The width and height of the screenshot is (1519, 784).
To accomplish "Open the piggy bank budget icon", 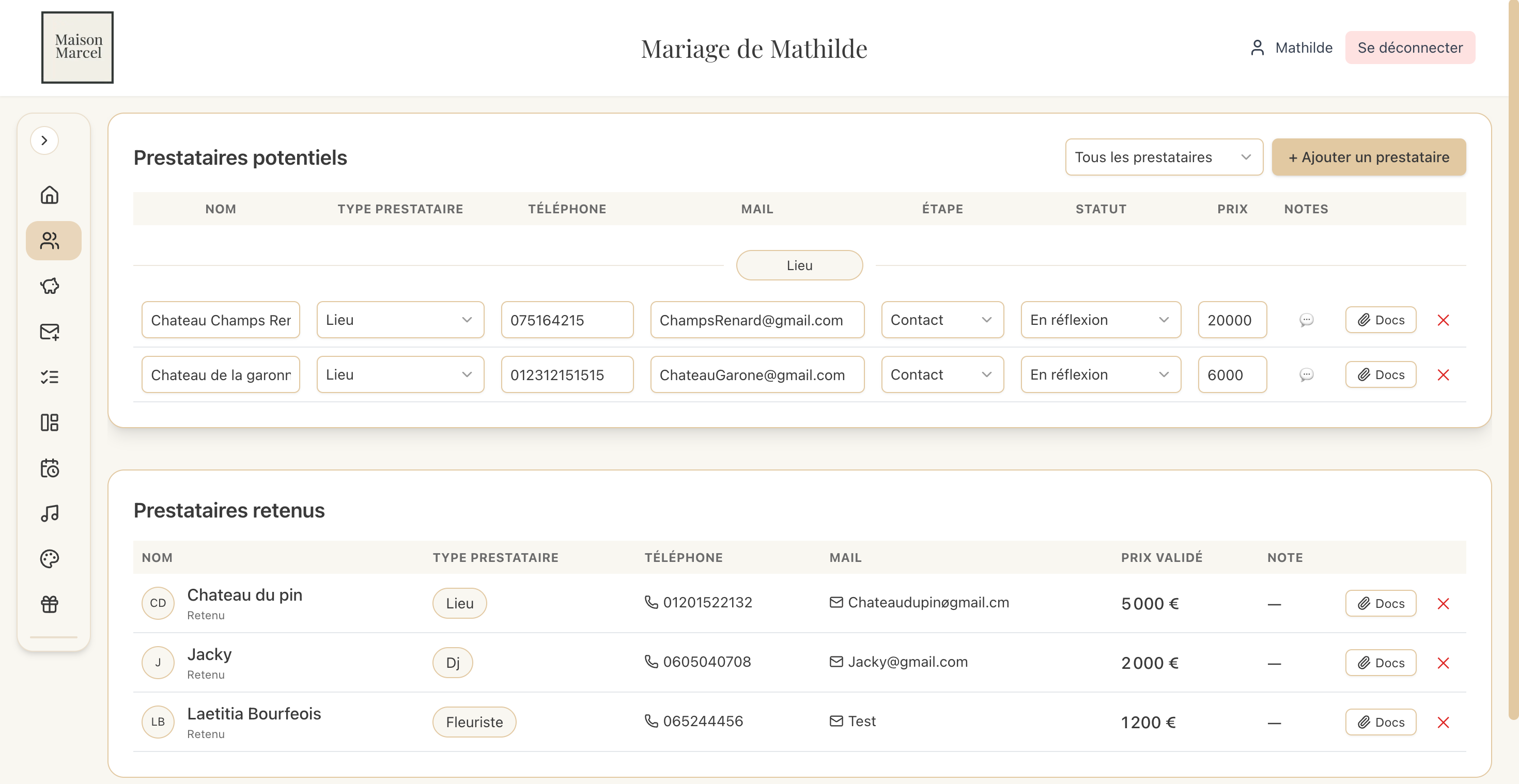I will (x=50, y=286).
